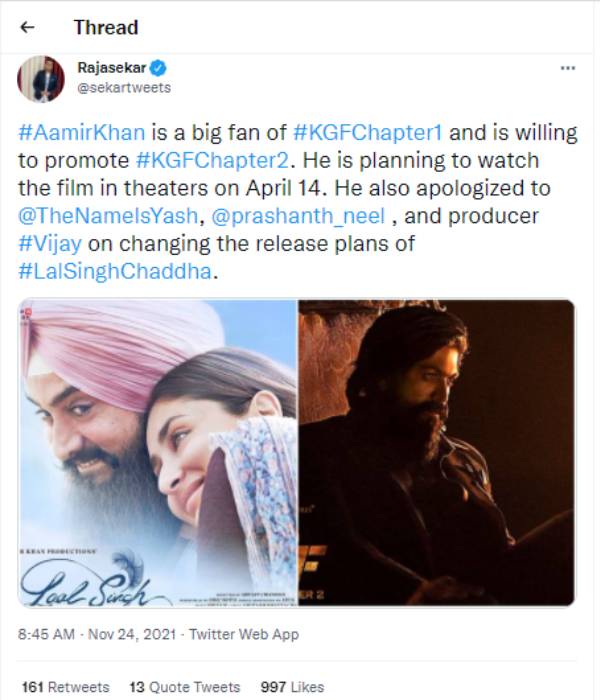Viewport: 600px width, 700px height.
Task: Open the @sekartweets handle
Action: click(124, 88)
